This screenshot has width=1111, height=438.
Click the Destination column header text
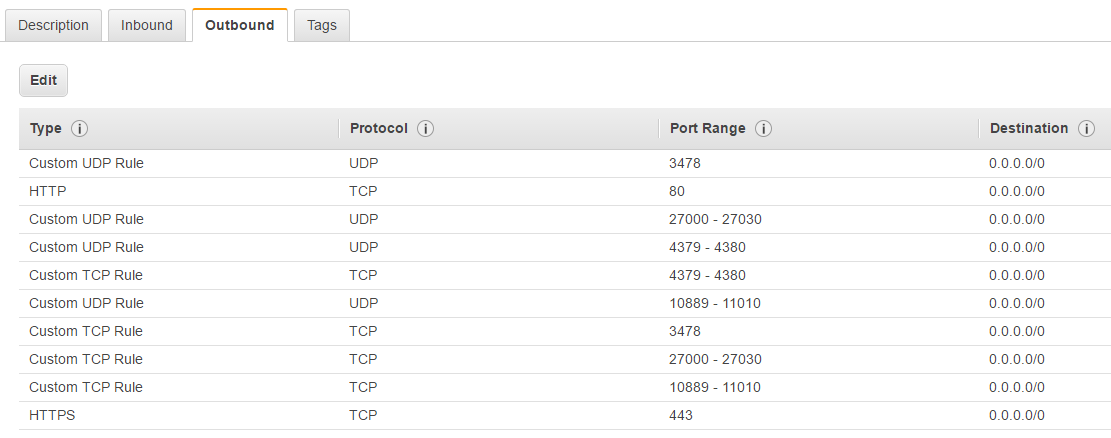(x=1029, y=129)
